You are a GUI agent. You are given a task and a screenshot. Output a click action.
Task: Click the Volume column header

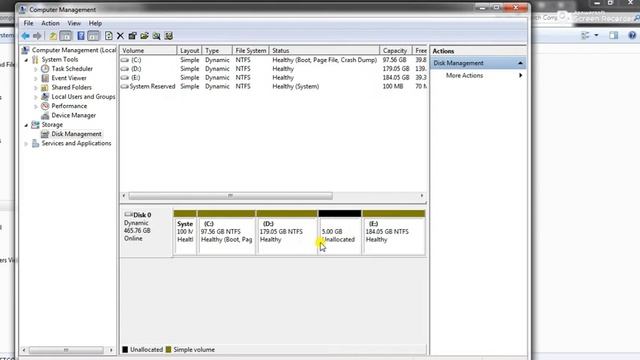[x=149, y=51]
